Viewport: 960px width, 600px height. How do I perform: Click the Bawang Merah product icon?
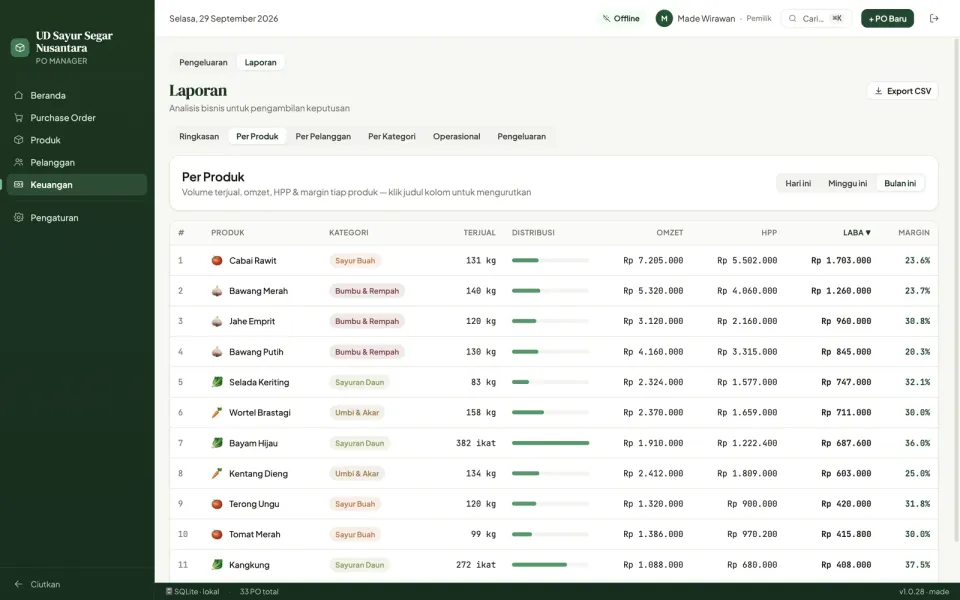coord(217,291)
